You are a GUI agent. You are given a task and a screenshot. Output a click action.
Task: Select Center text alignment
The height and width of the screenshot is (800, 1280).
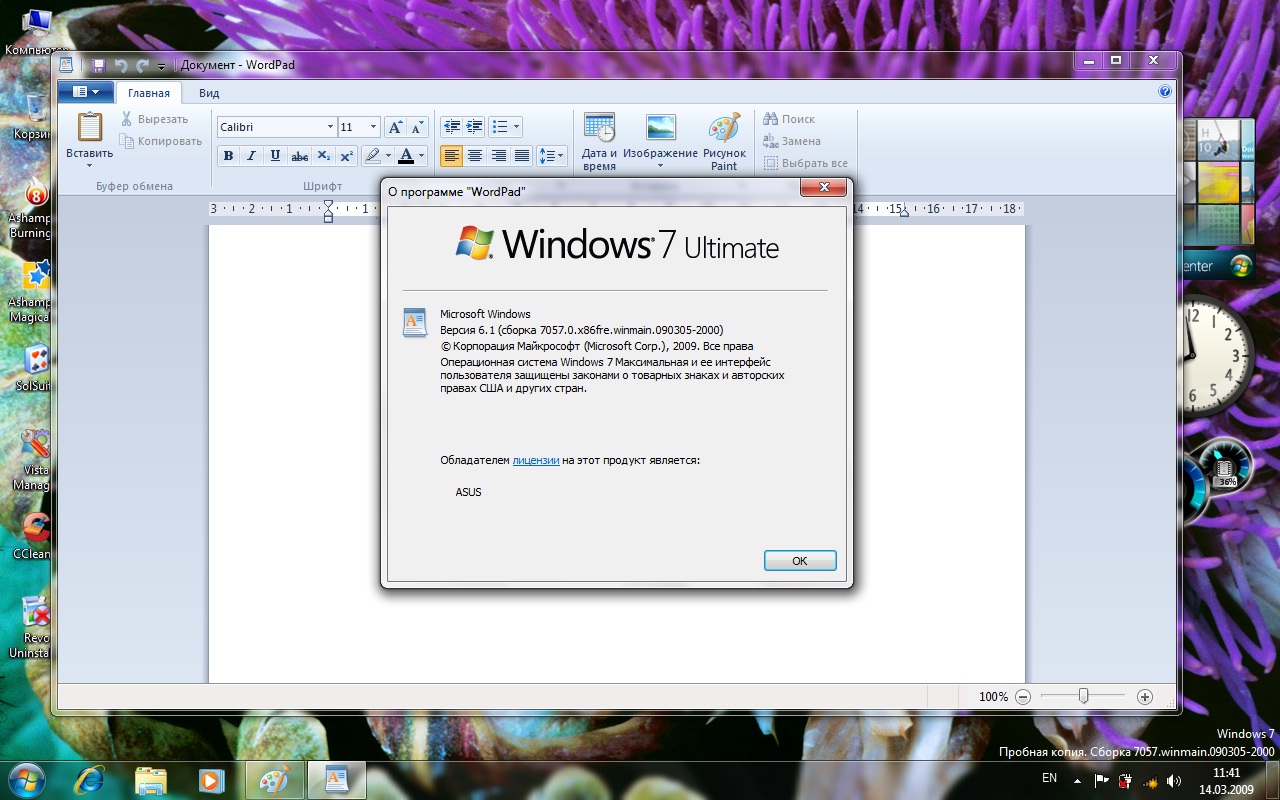coord(475,155)
